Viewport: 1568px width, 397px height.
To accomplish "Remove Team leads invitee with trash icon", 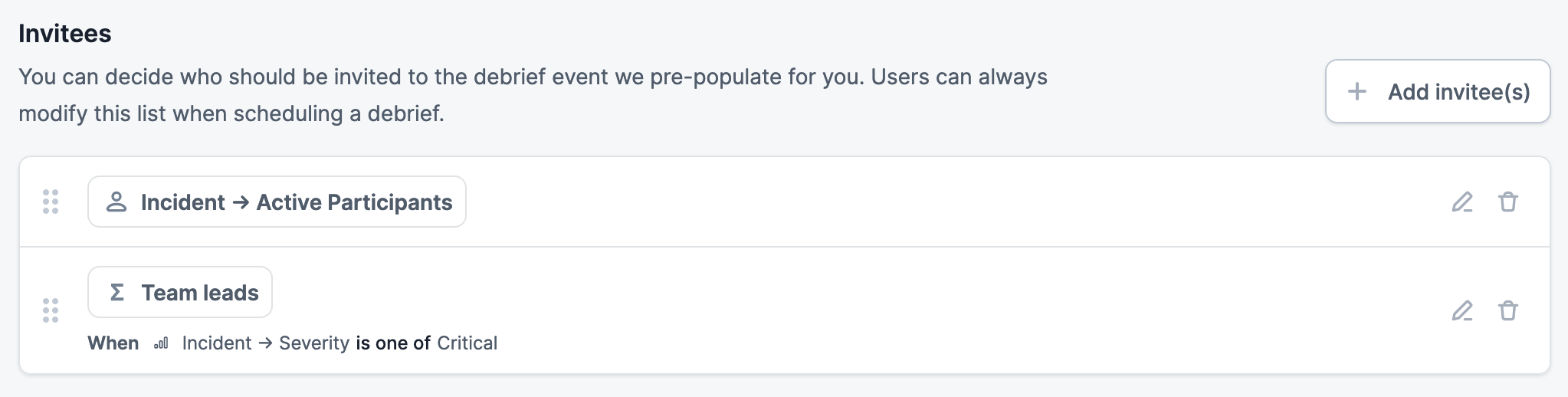I will tap(1507, 310).
